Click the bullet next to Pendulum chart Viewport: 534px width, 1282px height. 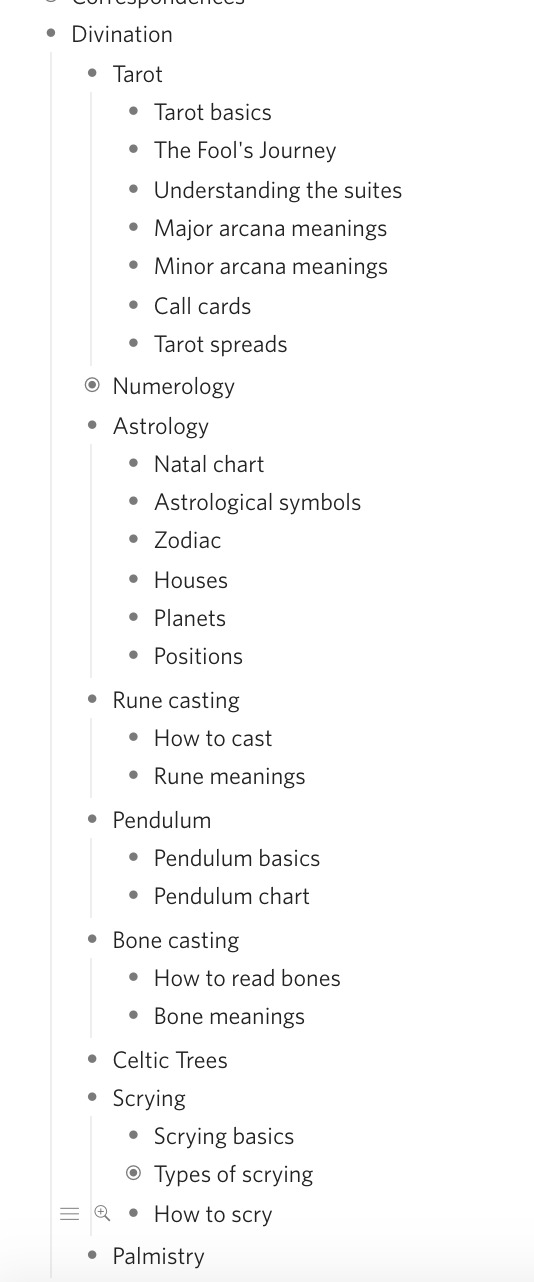coord(134,896)
